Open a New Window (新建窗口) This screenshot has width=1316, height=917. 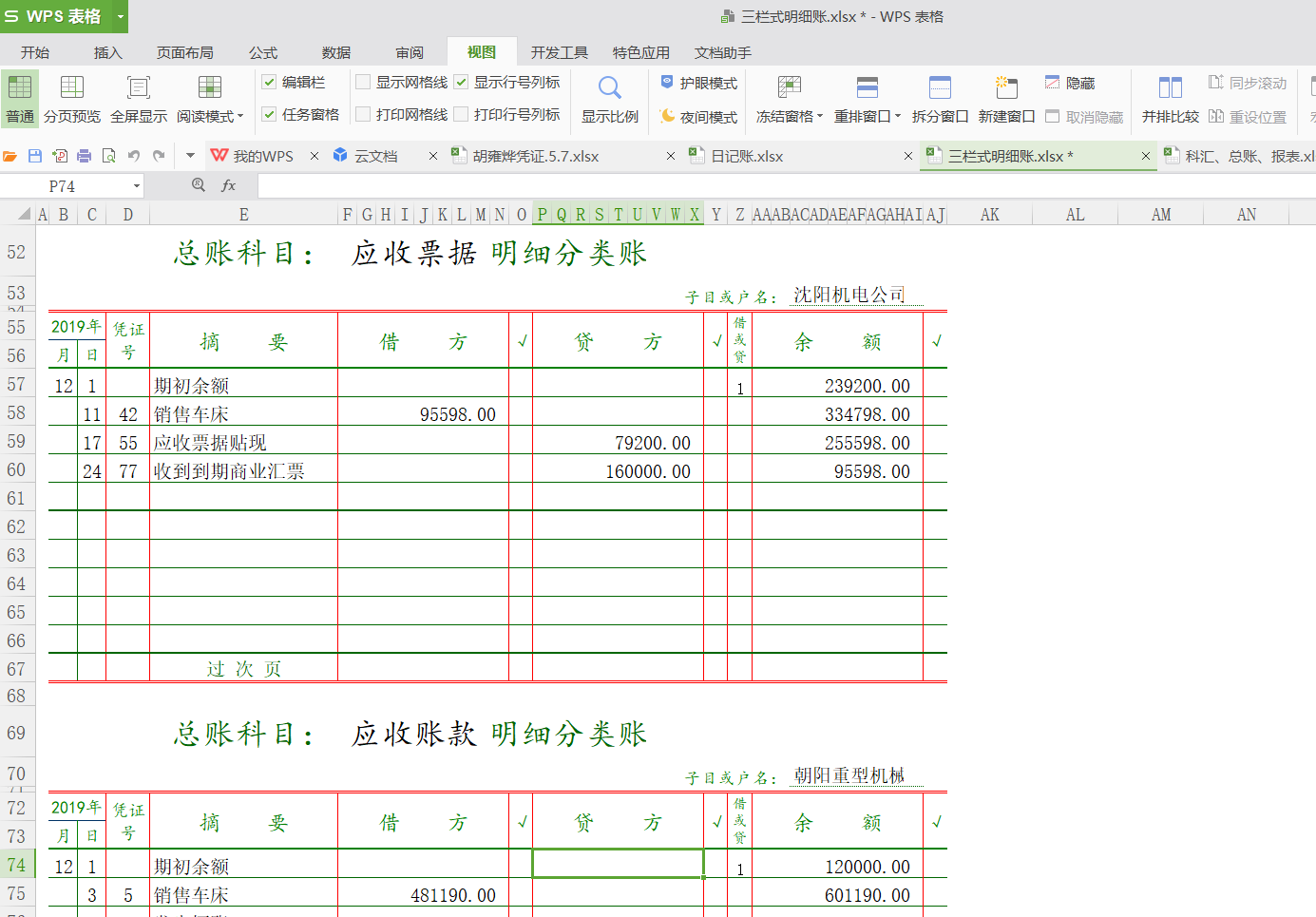1006,99
